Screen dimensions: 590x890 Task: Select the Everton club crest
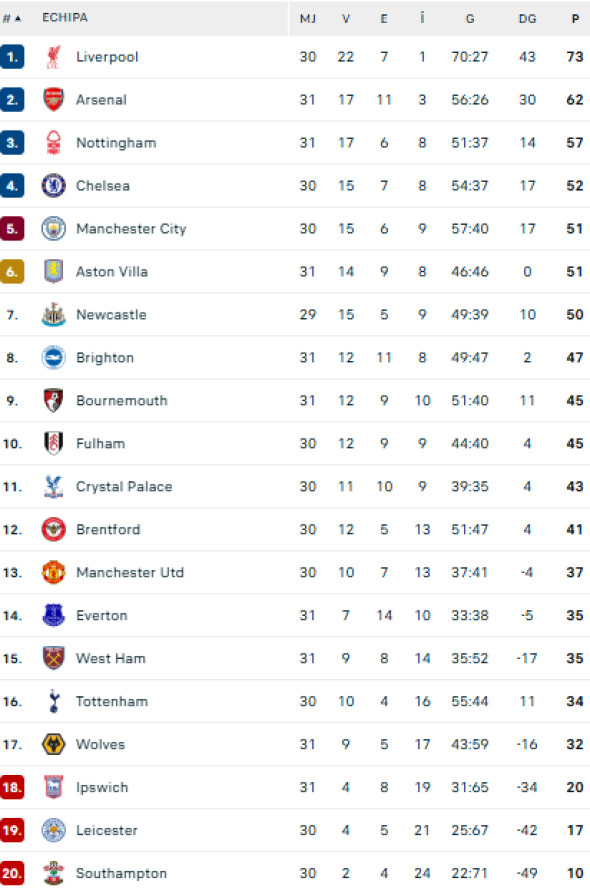tap(53, 616)
